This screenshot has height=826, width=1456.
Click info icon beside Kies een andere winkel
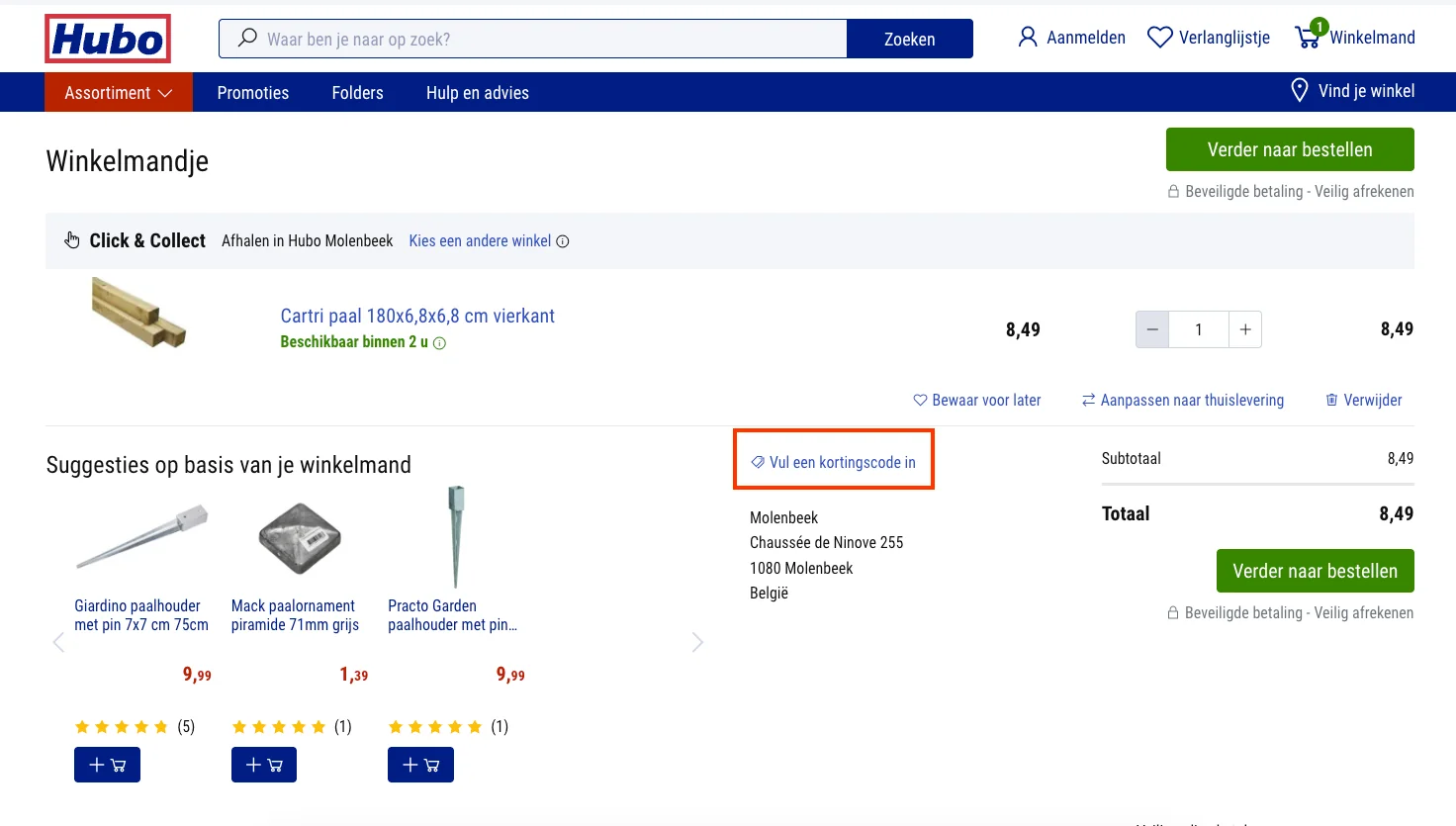click(563, 241)
